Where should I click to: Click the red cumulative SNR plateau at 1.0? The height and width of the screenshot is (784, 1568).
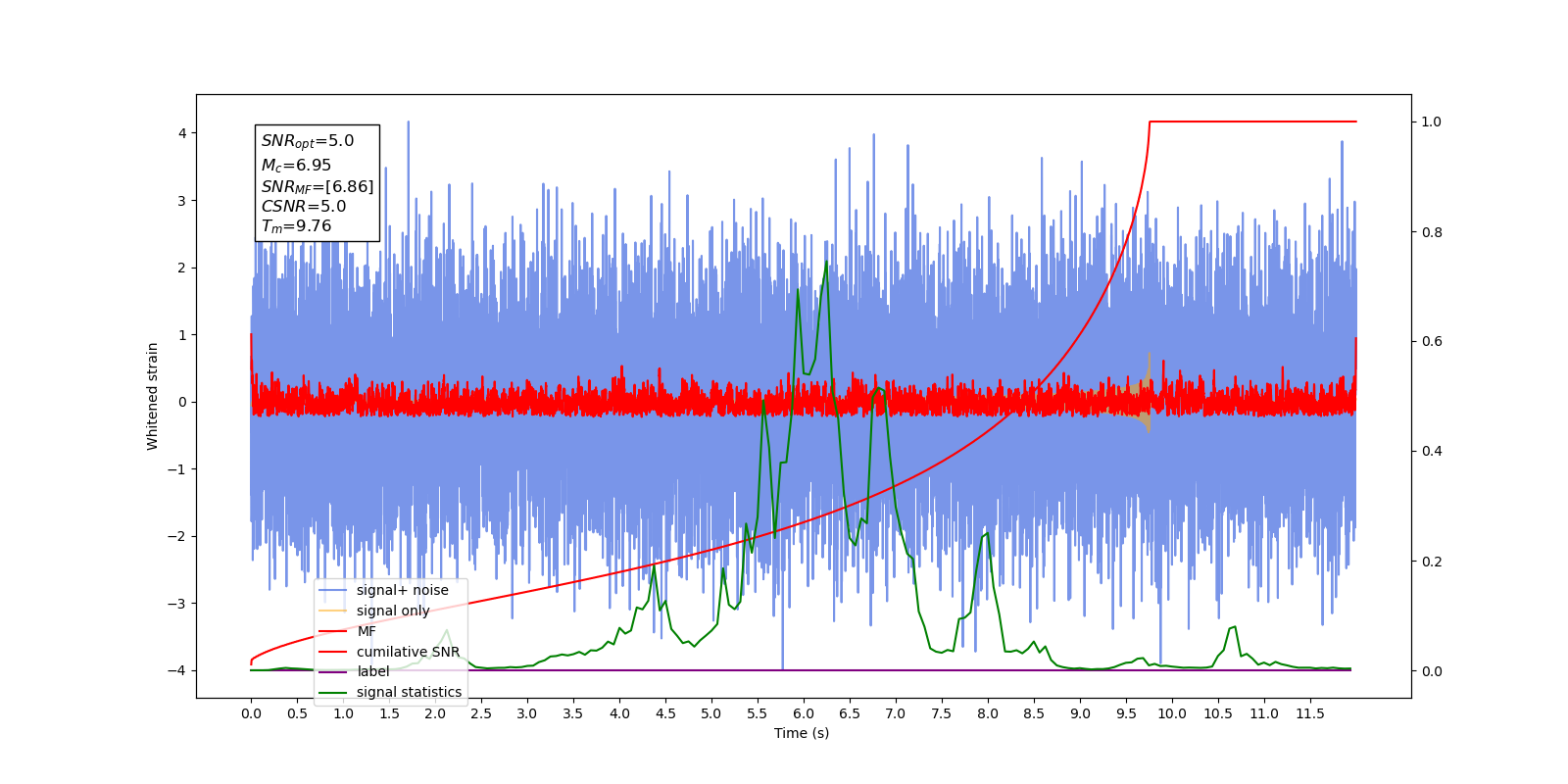(1252, 122)
